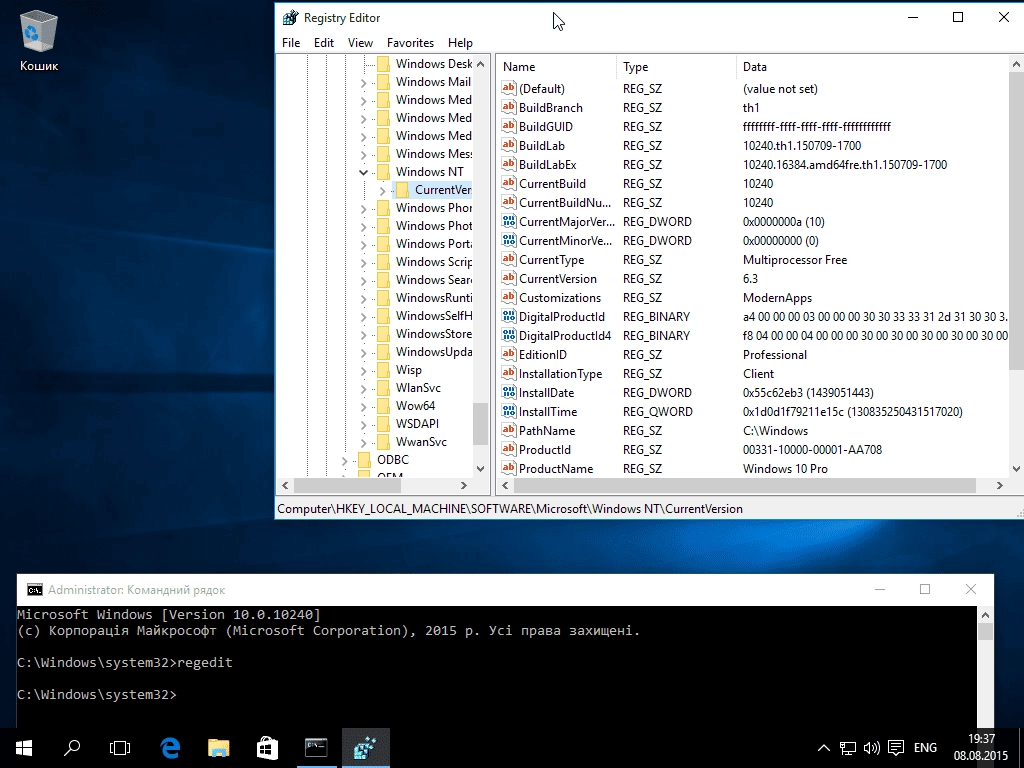The height and width of the screenshot is (768, 1024).
Task: Expand the WwanSvc tree node
Action: [364, 442]
